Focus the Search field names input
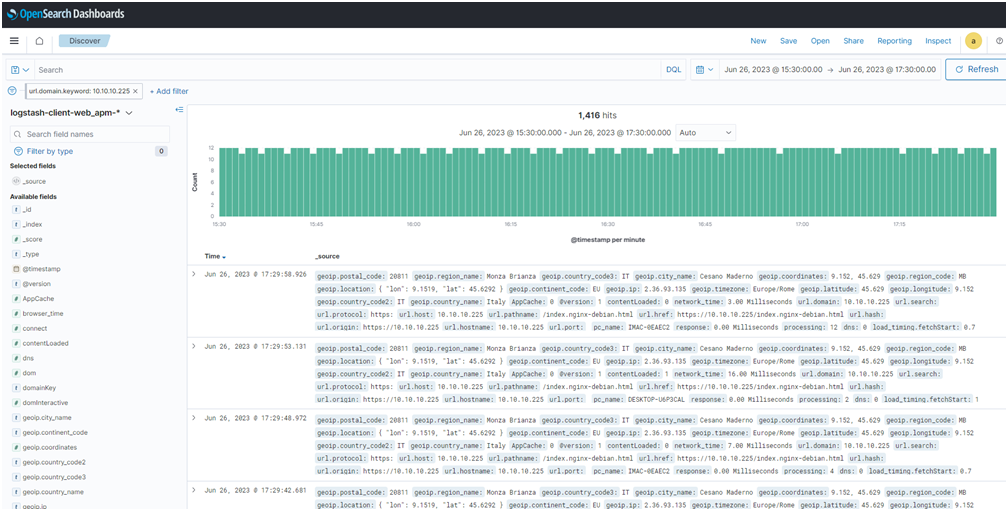The width and height of the screenshot is (1008, 511). click(x=90, y=134)
